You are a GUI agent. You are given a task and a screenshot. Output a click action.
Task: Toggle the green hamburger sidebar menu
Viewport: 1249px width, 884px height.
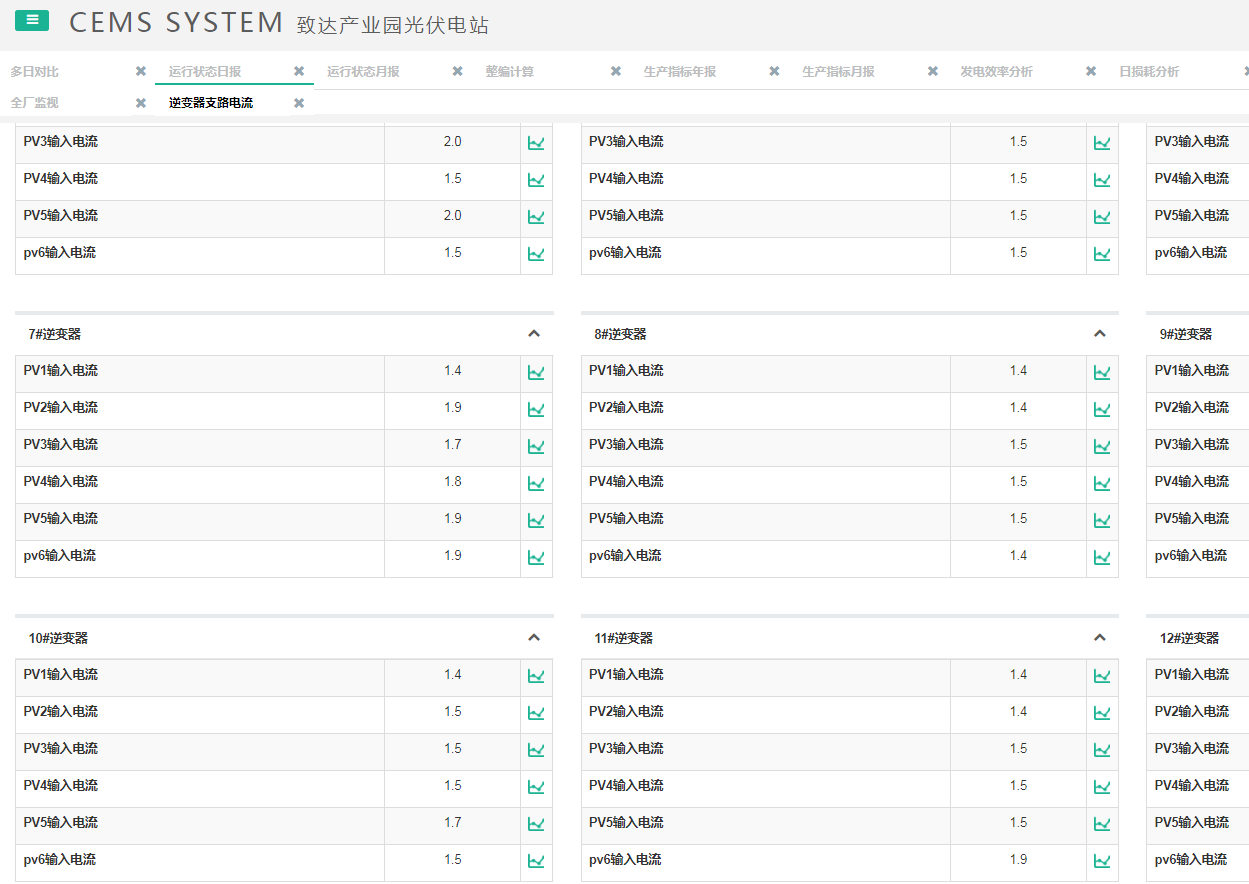[x=32, y=20]
